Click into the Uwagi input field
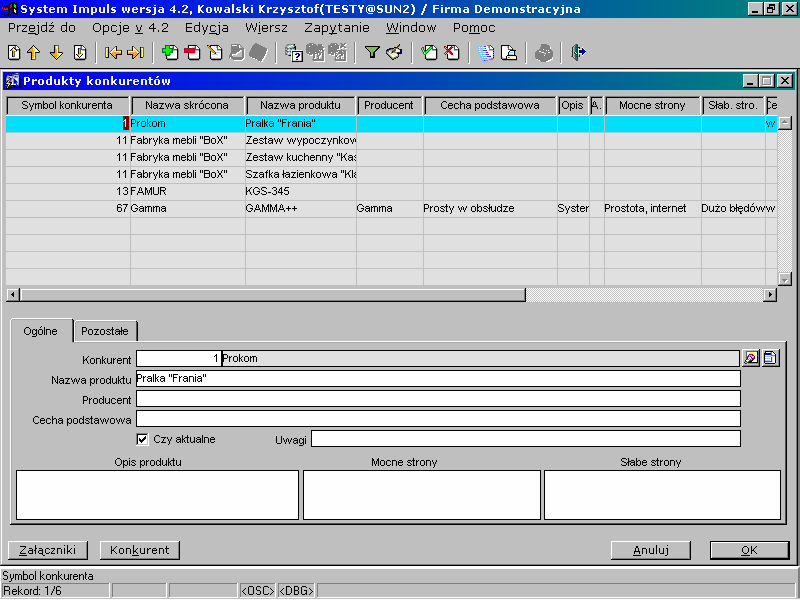Image resolution: width=800 pixels, height=600 pixels. [x=526, y=439]
